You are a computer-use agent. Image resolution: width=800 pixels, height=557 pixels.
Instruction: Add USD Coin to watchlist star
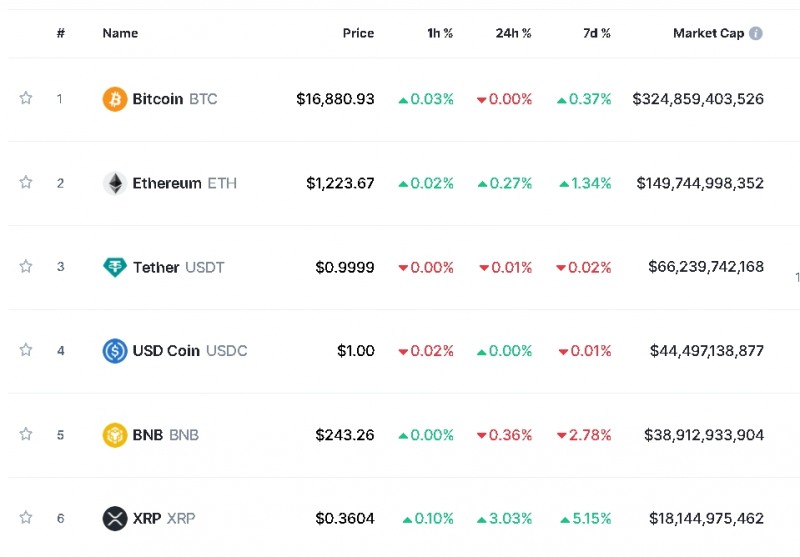26,350
